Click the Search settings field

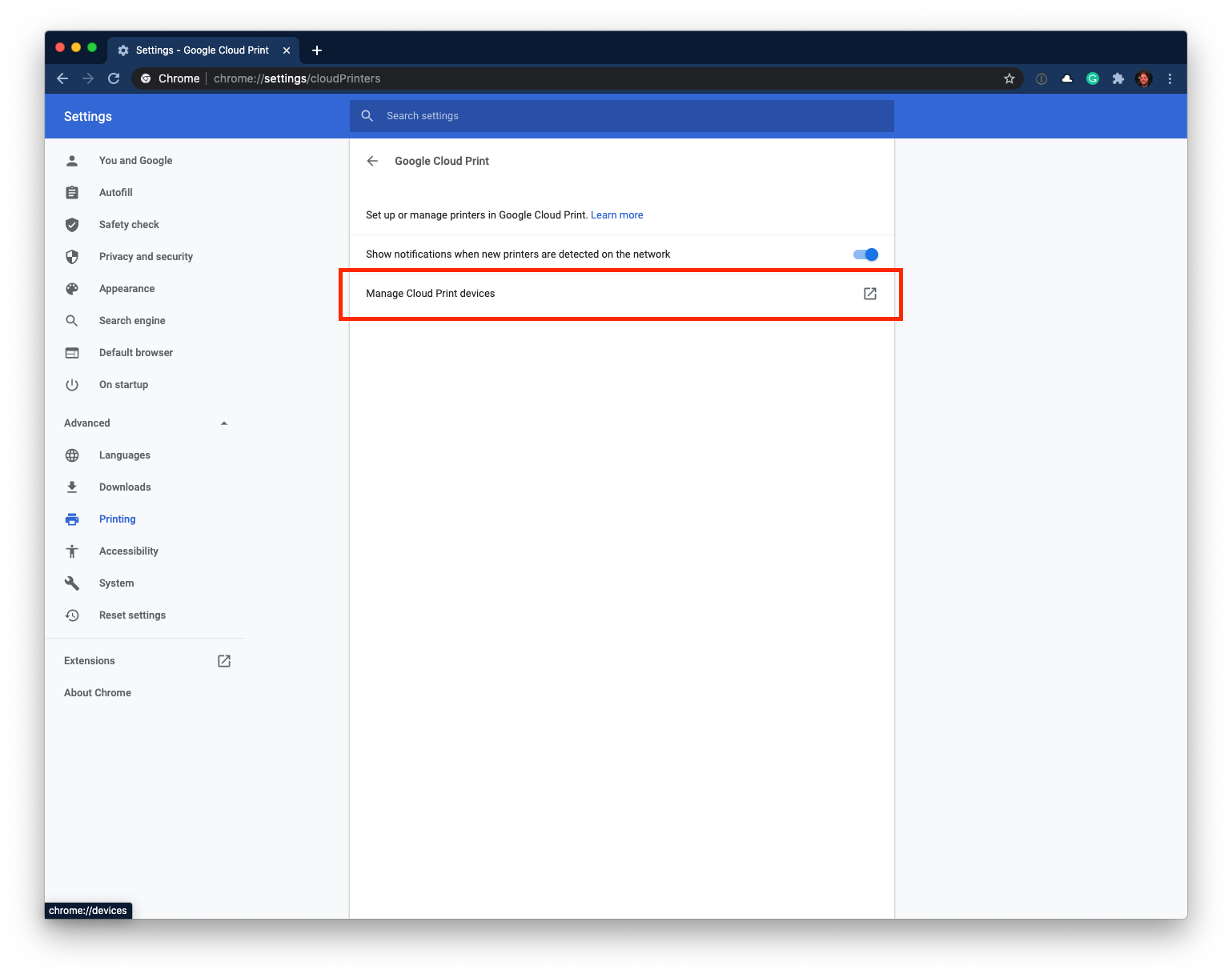(622, 116)
